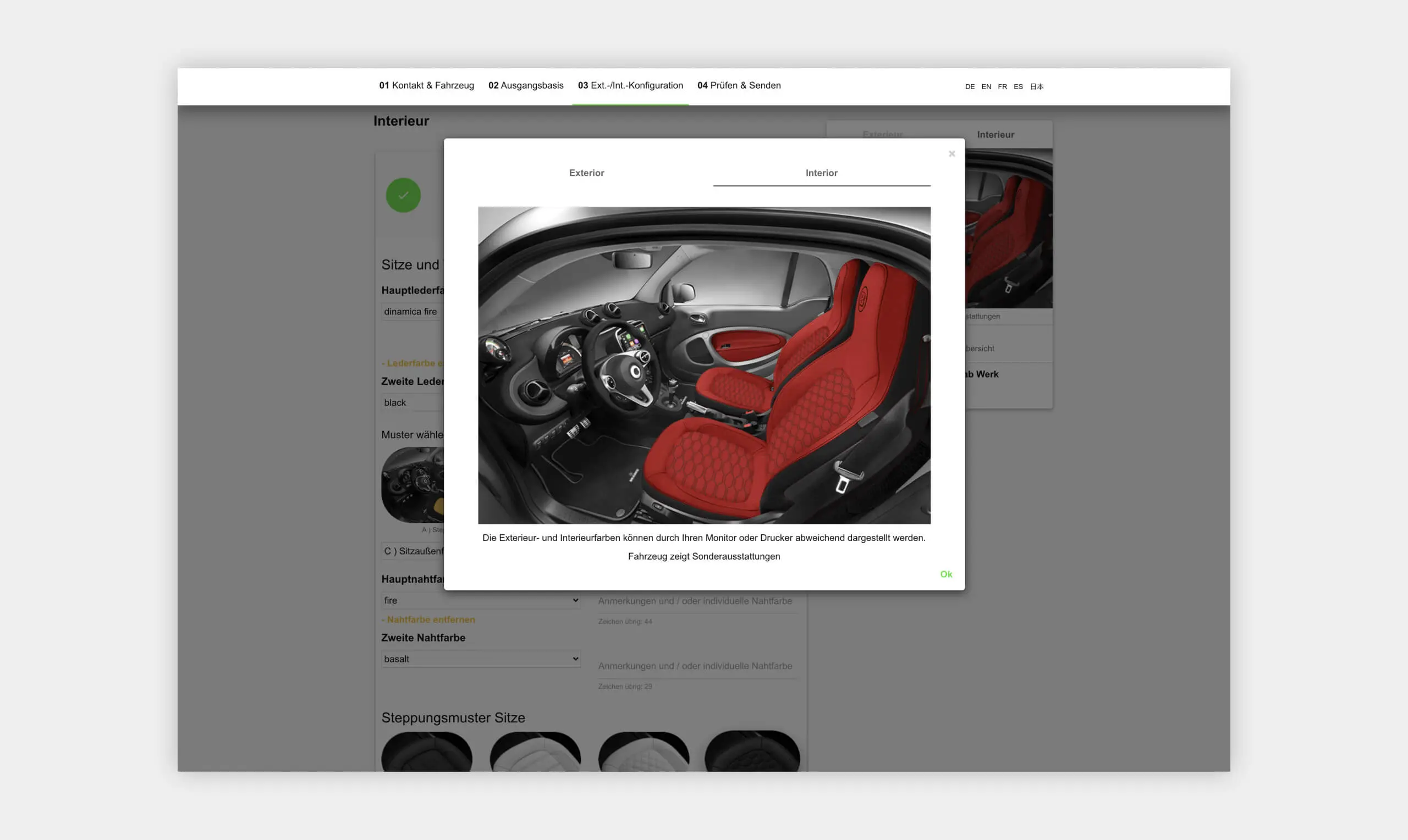The image size is (1408, 840).
Task: Switch language to Japanese 日本
Action: pos(1037,87)
